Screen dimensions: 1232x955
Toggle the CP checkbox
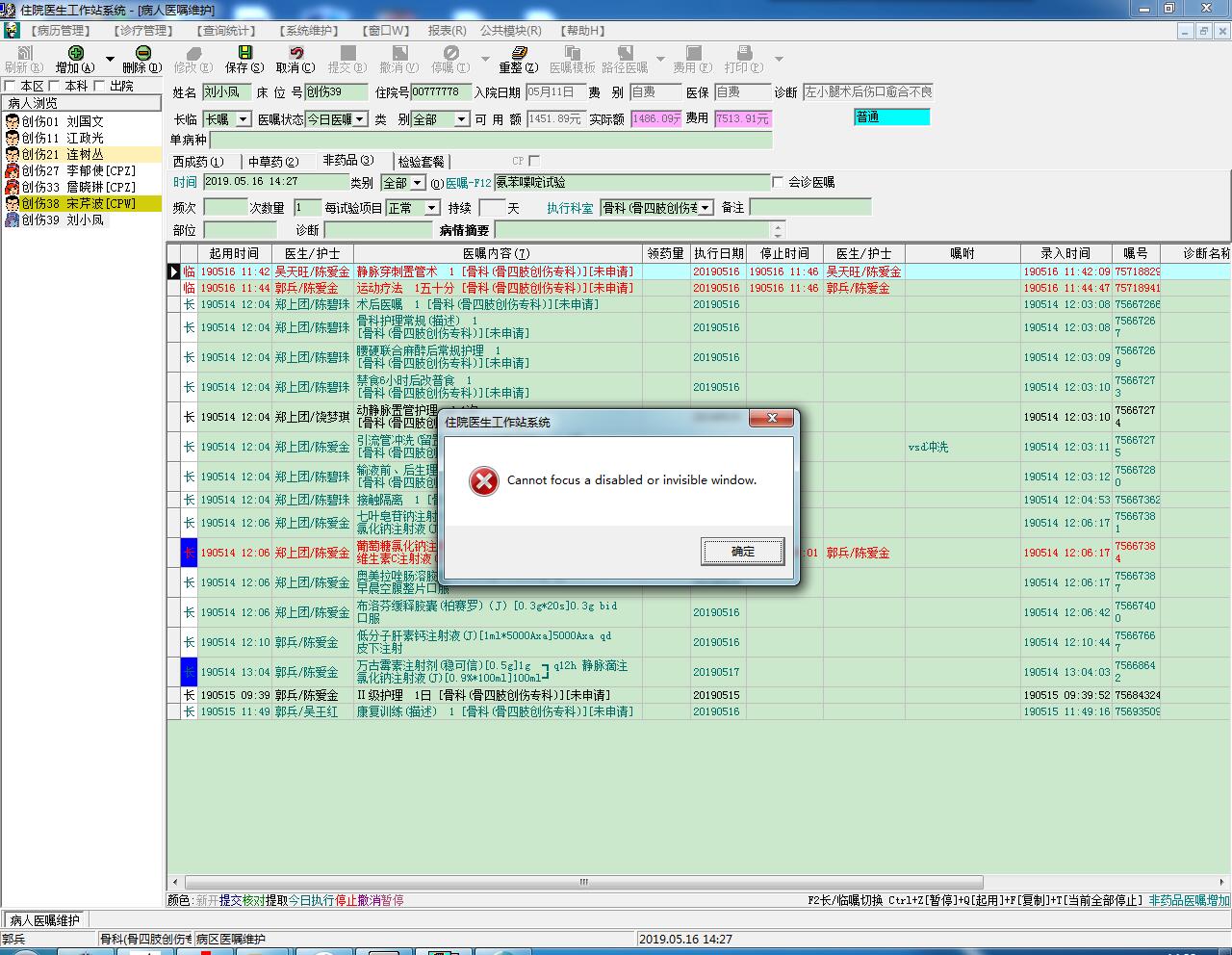[534, 161]
